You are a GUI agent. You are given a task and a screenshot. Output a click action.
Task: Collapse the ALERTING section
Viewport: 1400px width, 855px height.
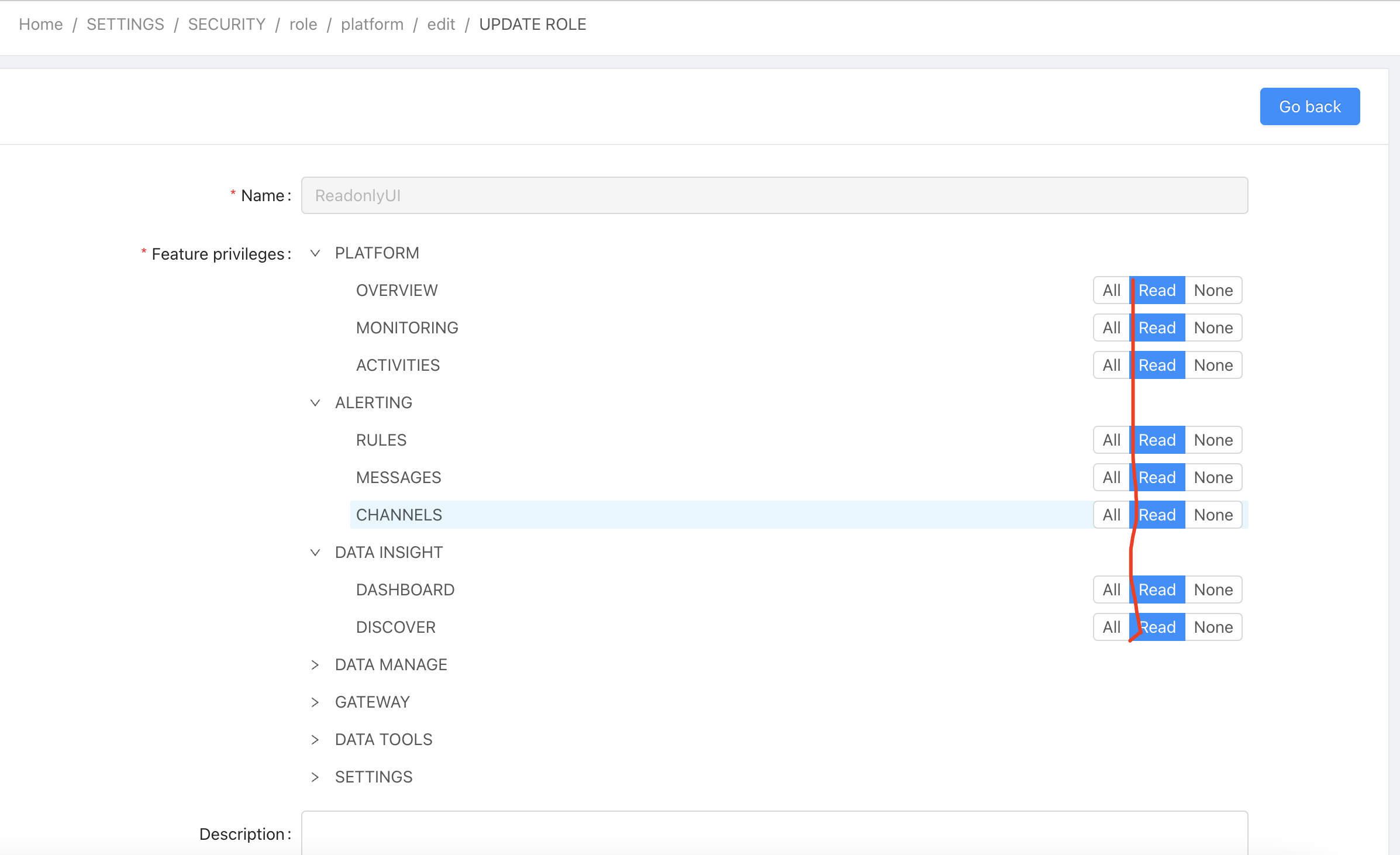316,402
